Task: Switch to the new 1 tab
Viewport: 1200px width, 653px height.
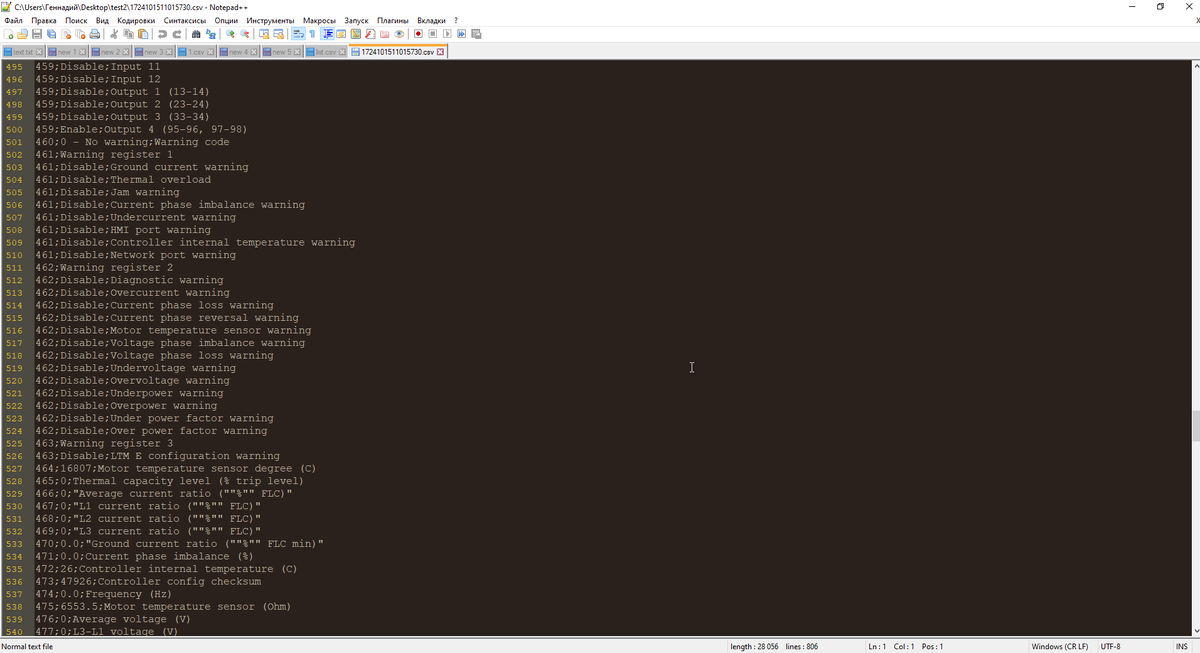Action: click(68, 52)
